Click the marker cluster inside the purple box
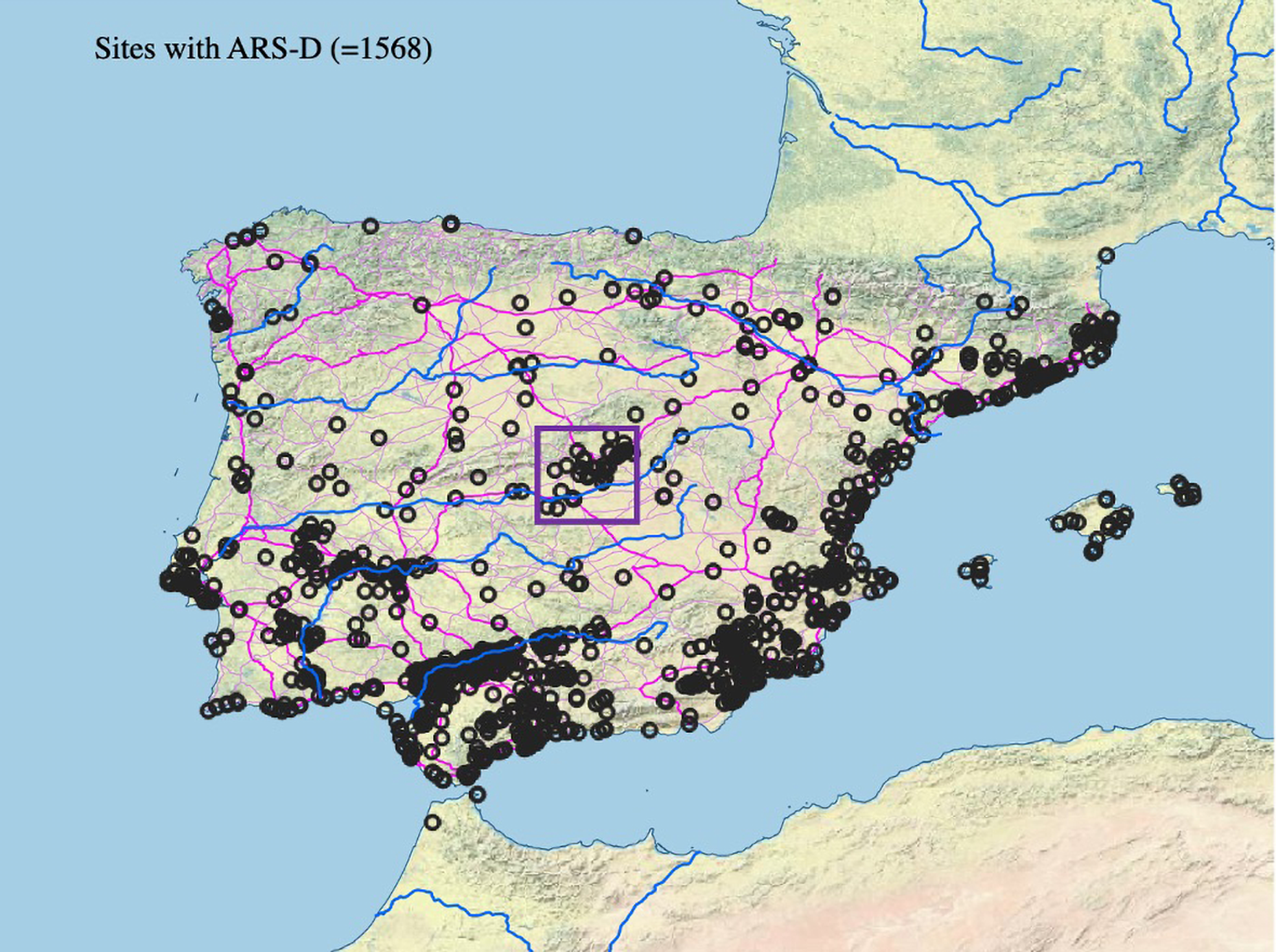 pos(599,463)
